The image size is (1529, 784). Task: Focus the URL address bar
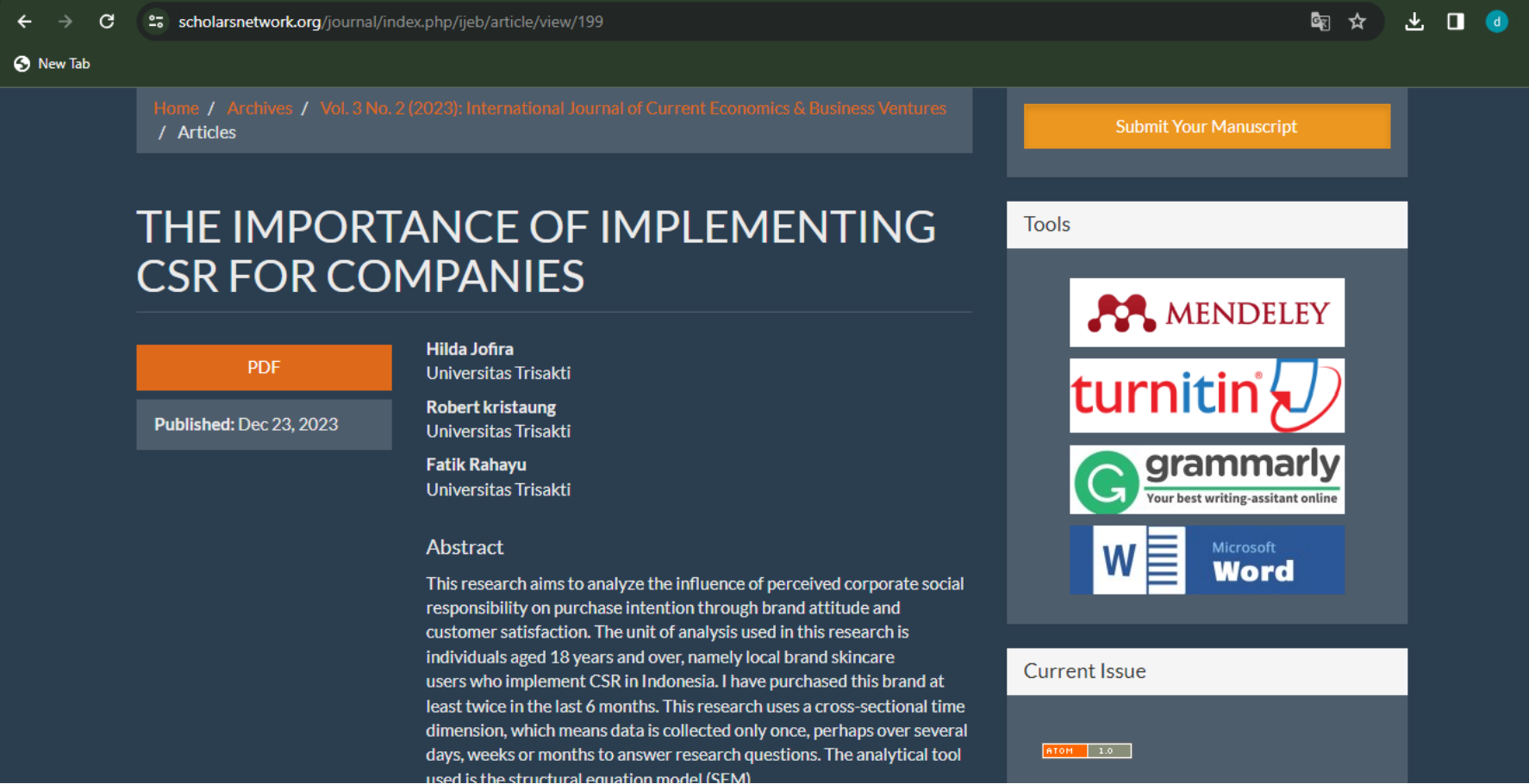690,22
